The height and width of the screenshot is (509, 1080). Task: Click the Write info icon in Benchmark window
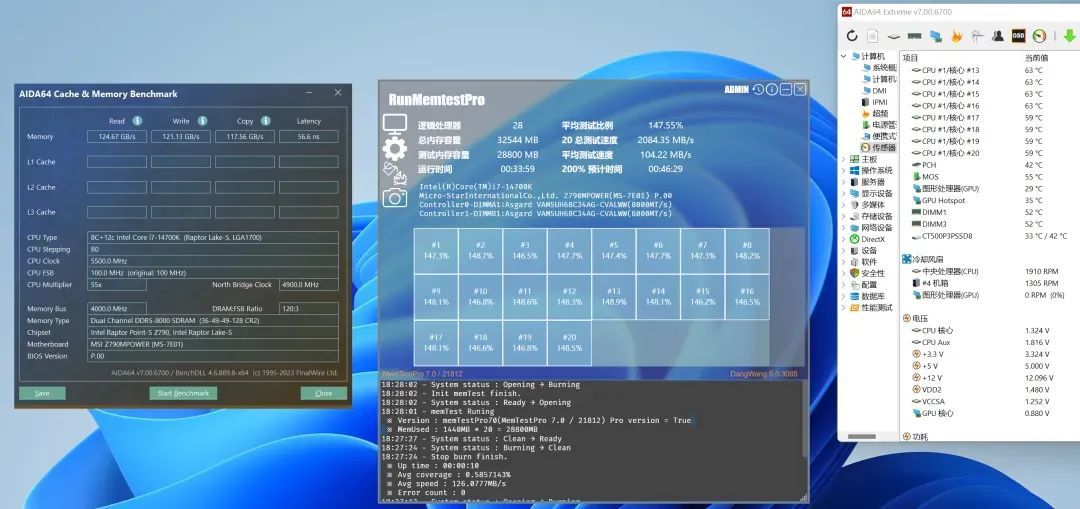click(x=202, y=121)
